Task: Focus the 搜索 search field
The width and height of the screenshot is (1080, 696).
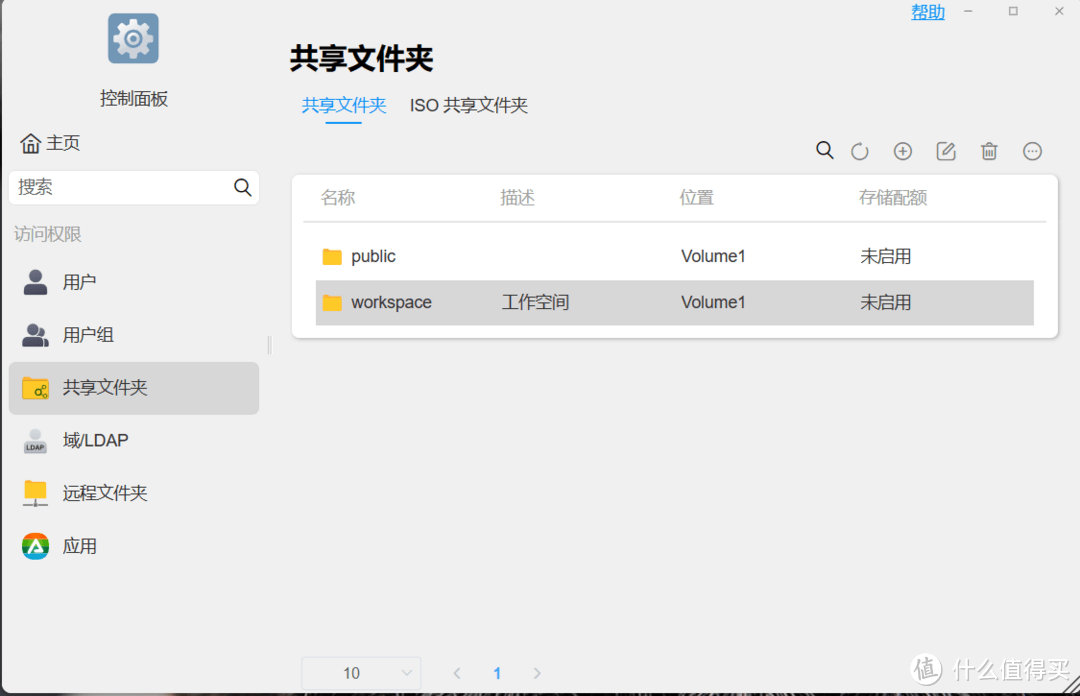Action: 134,187
